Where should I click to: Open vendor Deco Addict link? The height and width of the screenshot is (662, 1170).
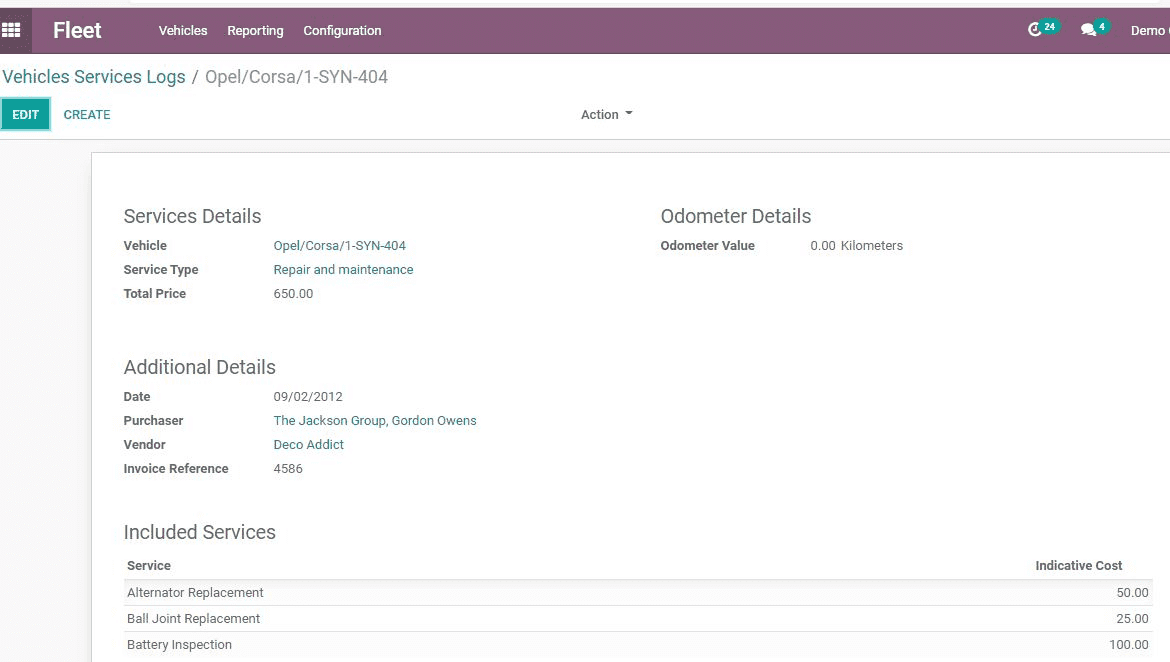pos(308,444)
